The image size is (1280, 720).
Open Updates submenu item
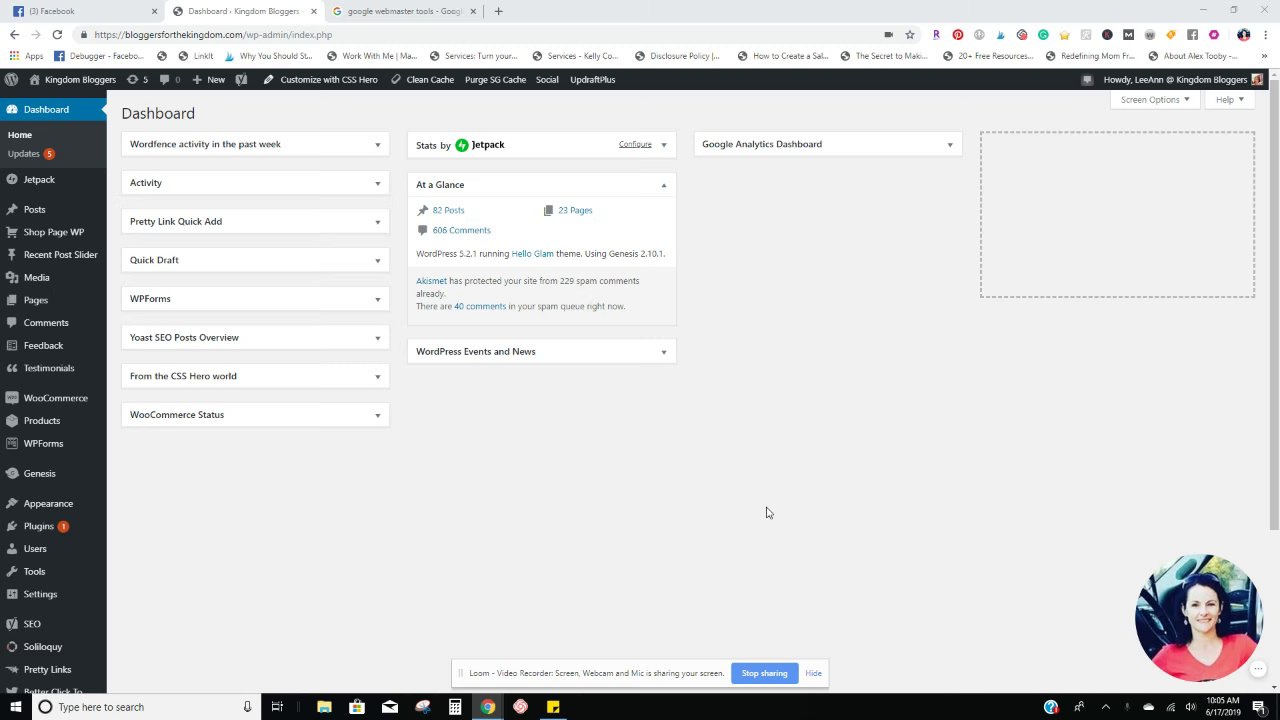tap(30, 154)
